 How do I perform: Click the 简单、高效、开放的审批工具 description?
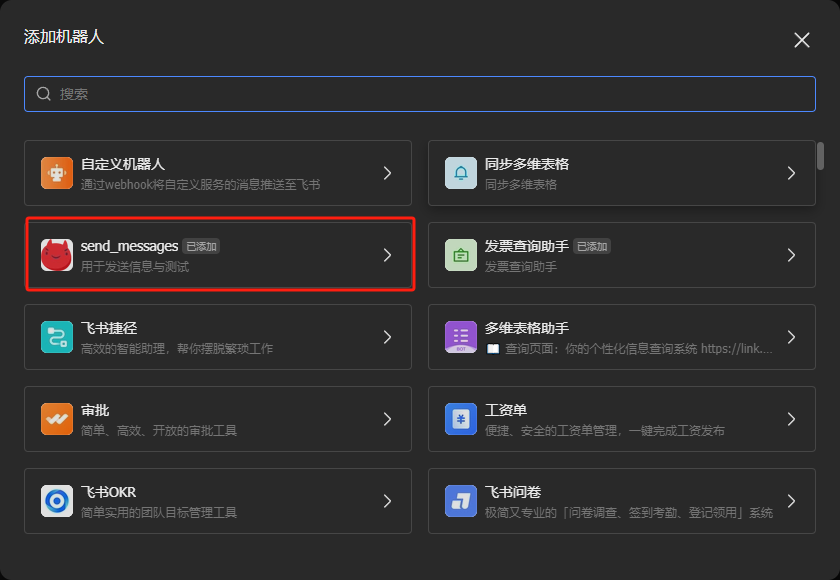159,431
